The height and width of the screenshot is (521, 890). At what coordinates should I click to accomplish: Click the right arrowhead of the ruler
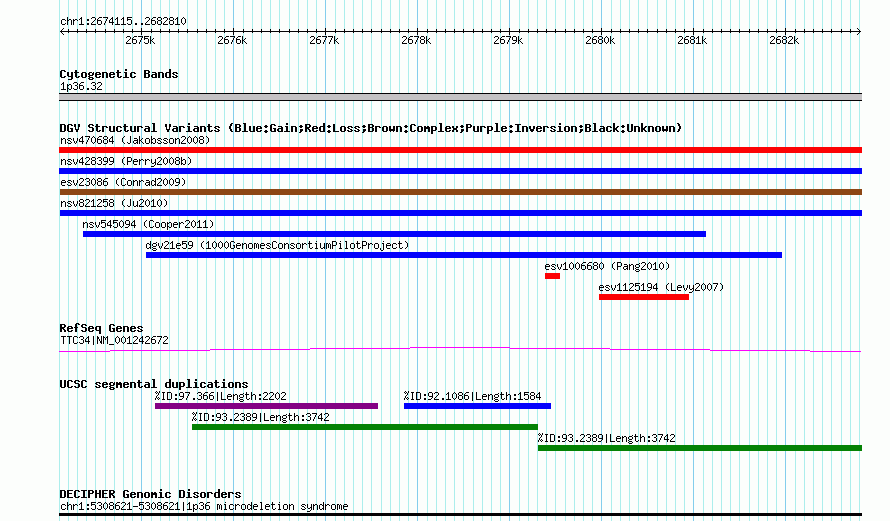tap(859, 31)
